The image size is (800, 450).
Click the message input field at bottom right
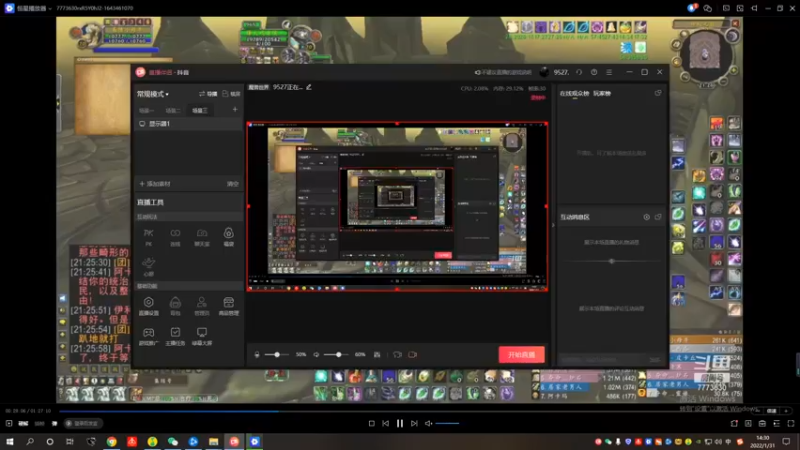tap(603, 360)
